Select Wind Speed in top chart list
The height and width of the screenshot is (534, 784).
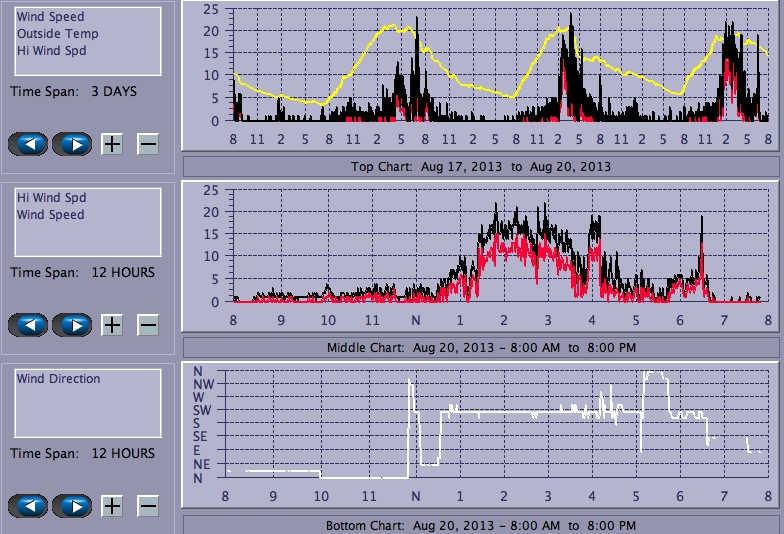[50, 17]
